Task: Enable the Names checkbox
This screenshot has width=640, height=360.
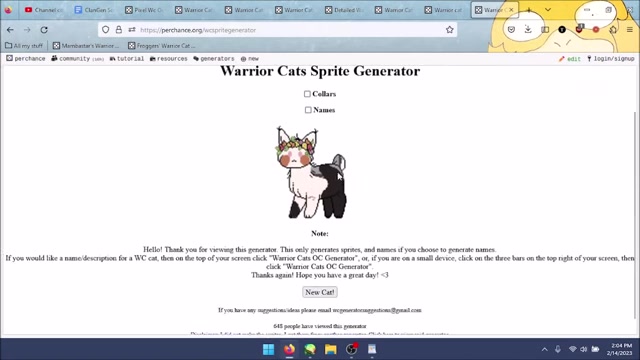Action: coord(308,110)
